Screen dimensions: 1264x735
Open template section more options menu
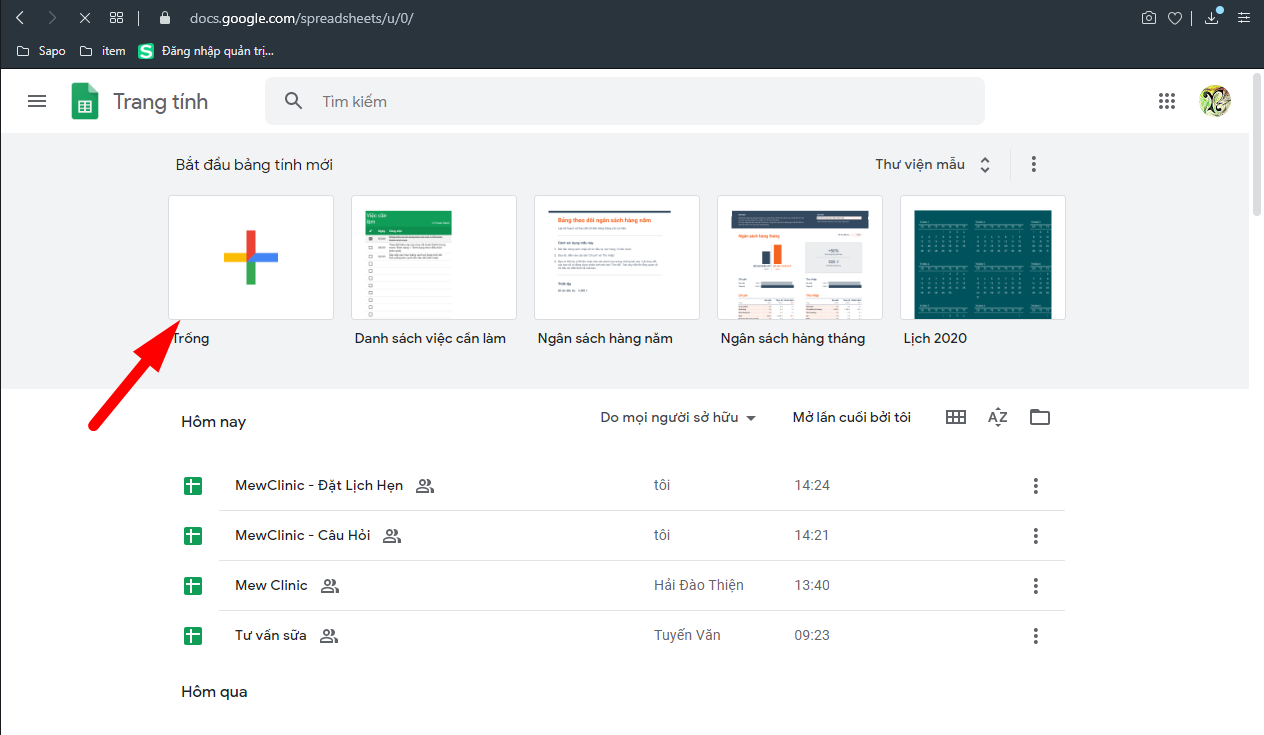(x=1034, y=164)
